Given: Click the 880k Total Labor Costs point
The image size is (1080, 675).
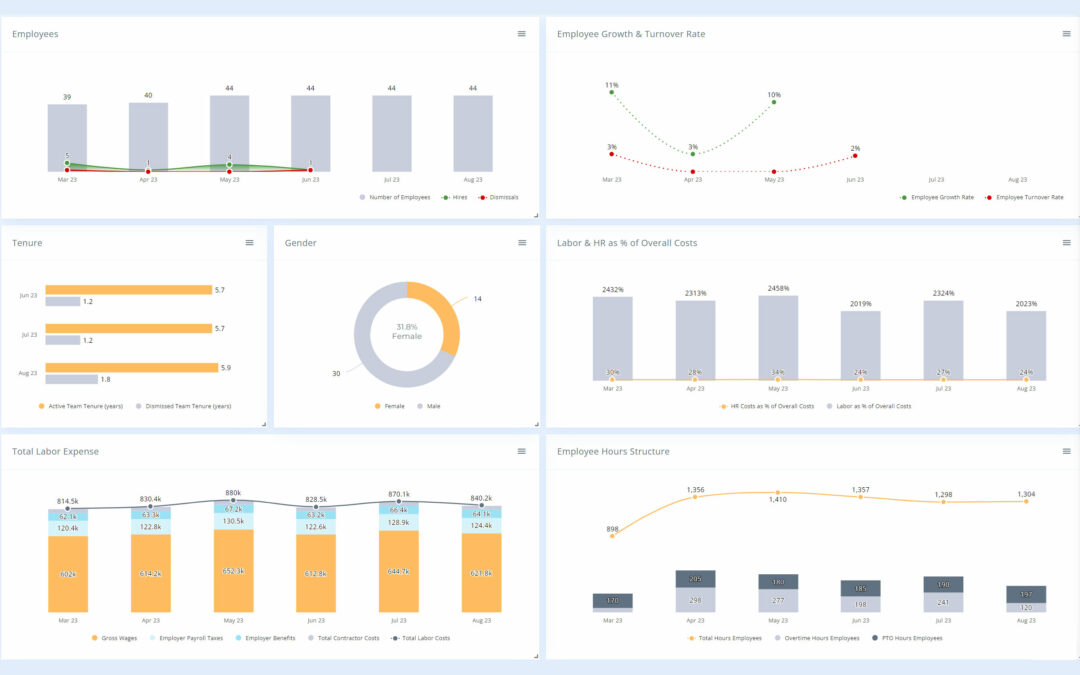Looking at the screenshot, I should tap(233, 501).
